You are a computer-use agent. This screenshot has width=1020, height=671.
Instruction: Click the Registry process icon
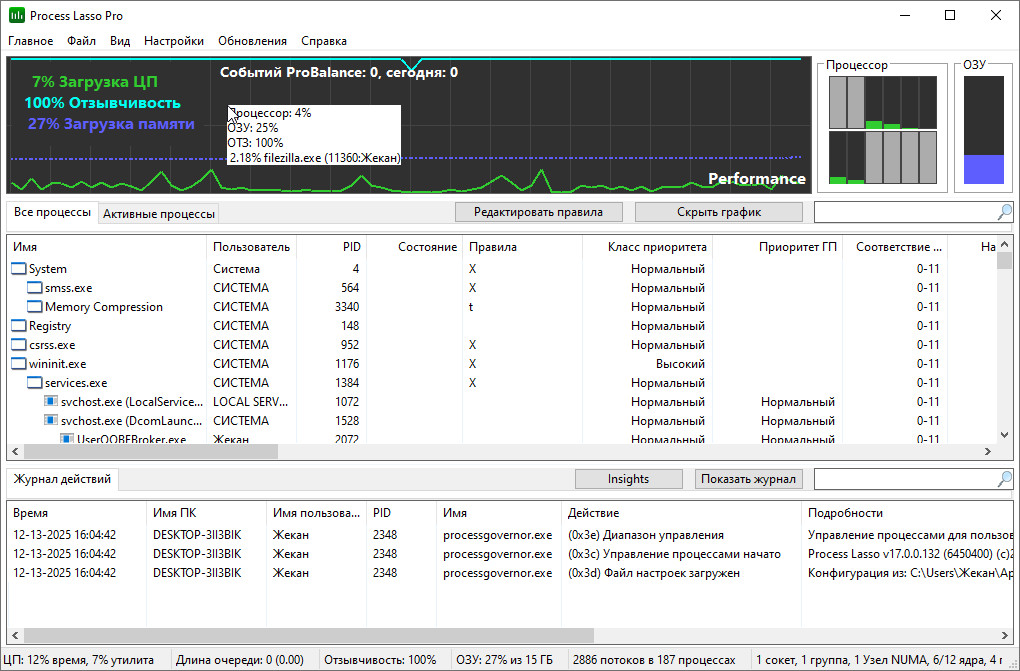click(19, 326)
